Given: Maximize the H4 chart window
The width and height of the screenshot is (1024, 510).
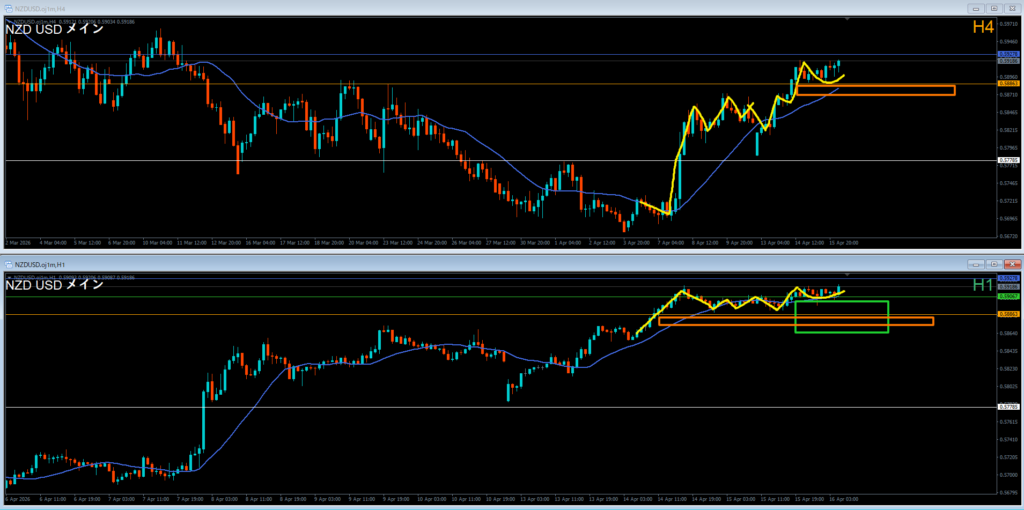Looking at the screenshot, I should (993, 7).
